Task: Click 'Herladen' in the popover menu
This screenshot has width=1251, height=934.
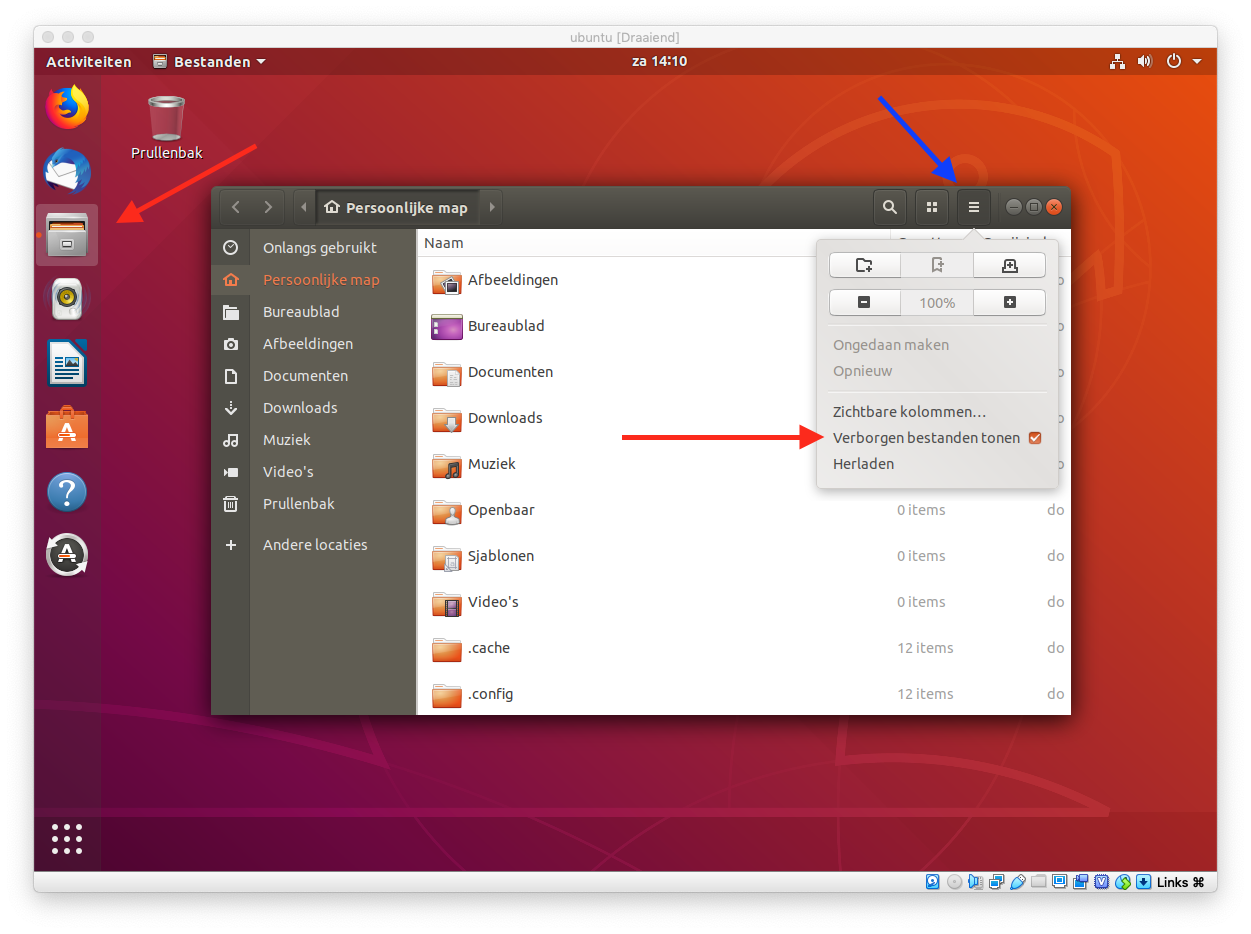Action: pyautogui.click(x=863, y=464)
